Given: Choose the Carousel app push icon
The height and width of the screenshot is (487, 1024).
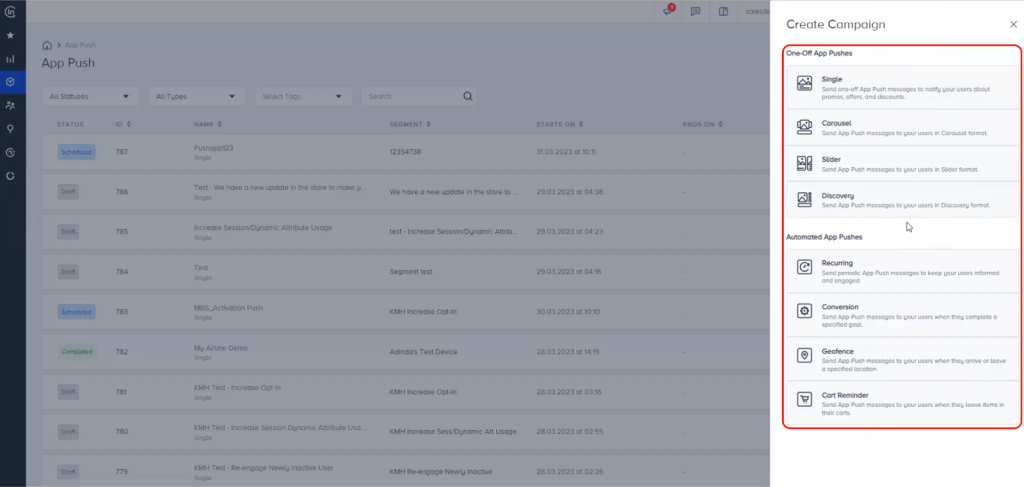Looking at the screenshot, I should 804,127.
